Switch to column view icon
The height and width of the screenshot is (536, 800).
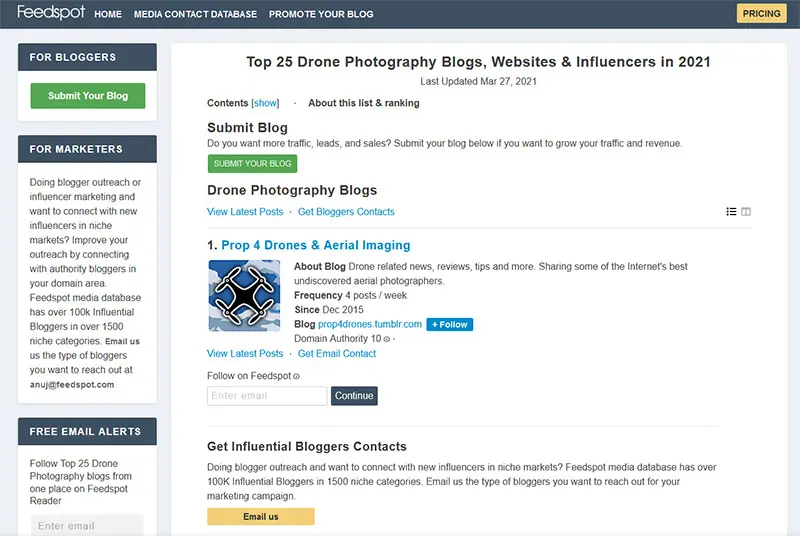pyautogui.click(x=746, y=212)
